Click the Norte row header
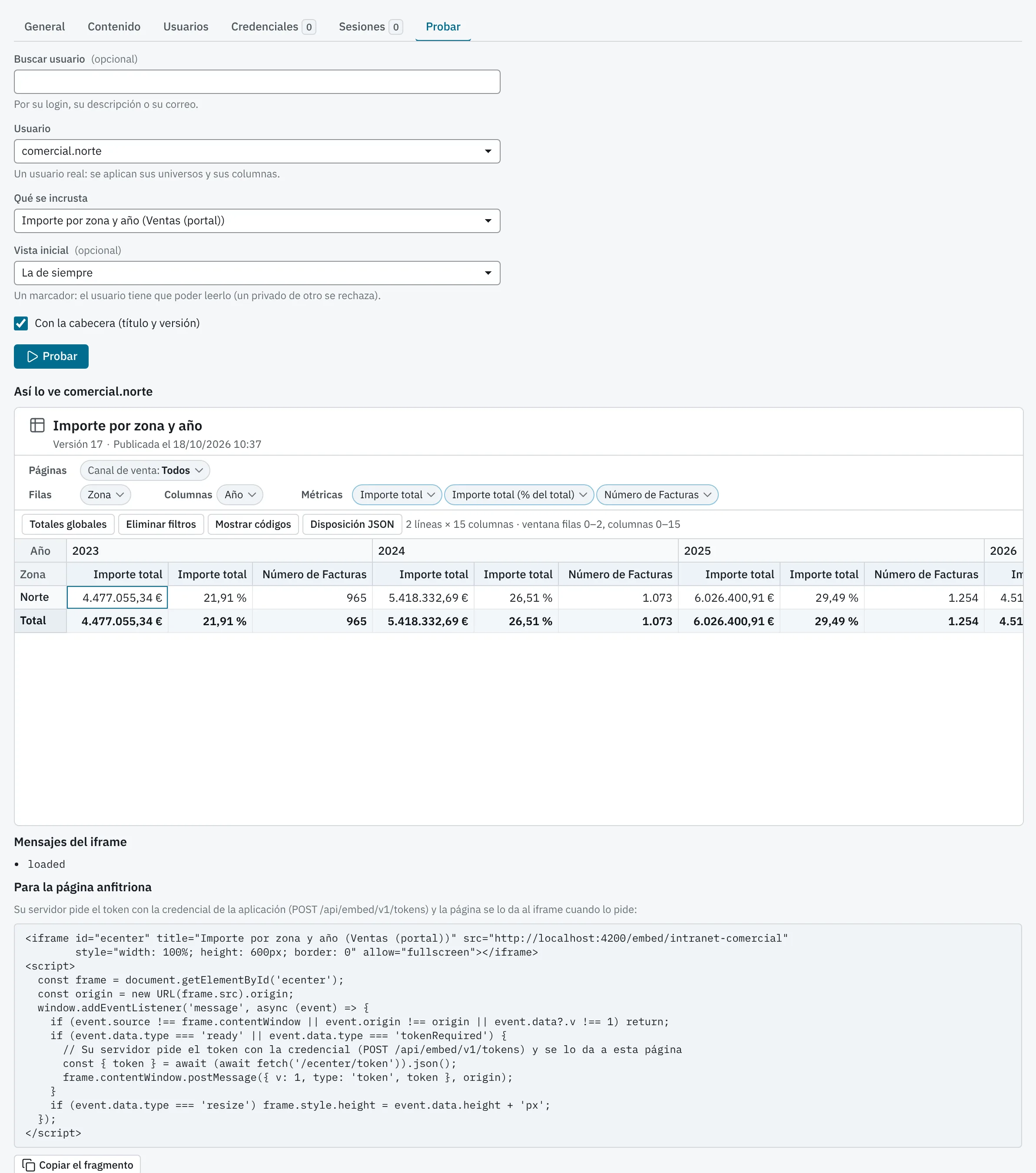 coord(40,597)
